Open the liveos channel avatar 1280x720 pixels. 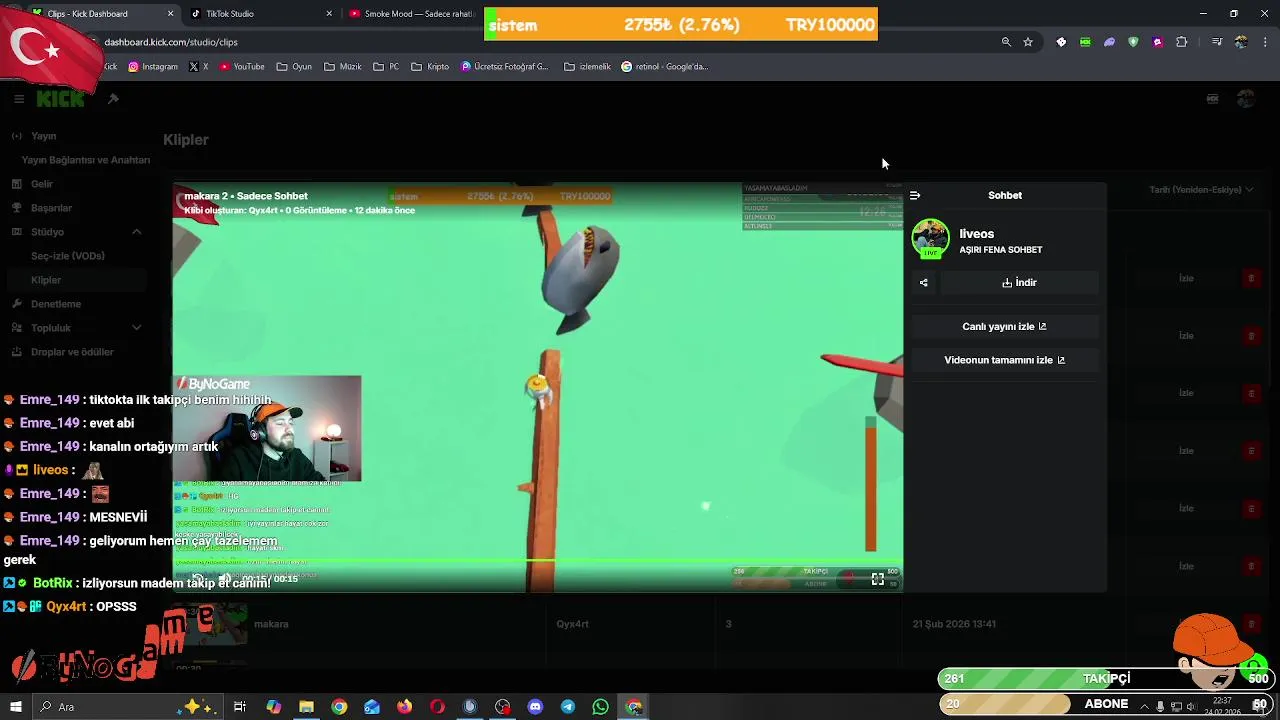pyautogui.click(x=930, y=239)
